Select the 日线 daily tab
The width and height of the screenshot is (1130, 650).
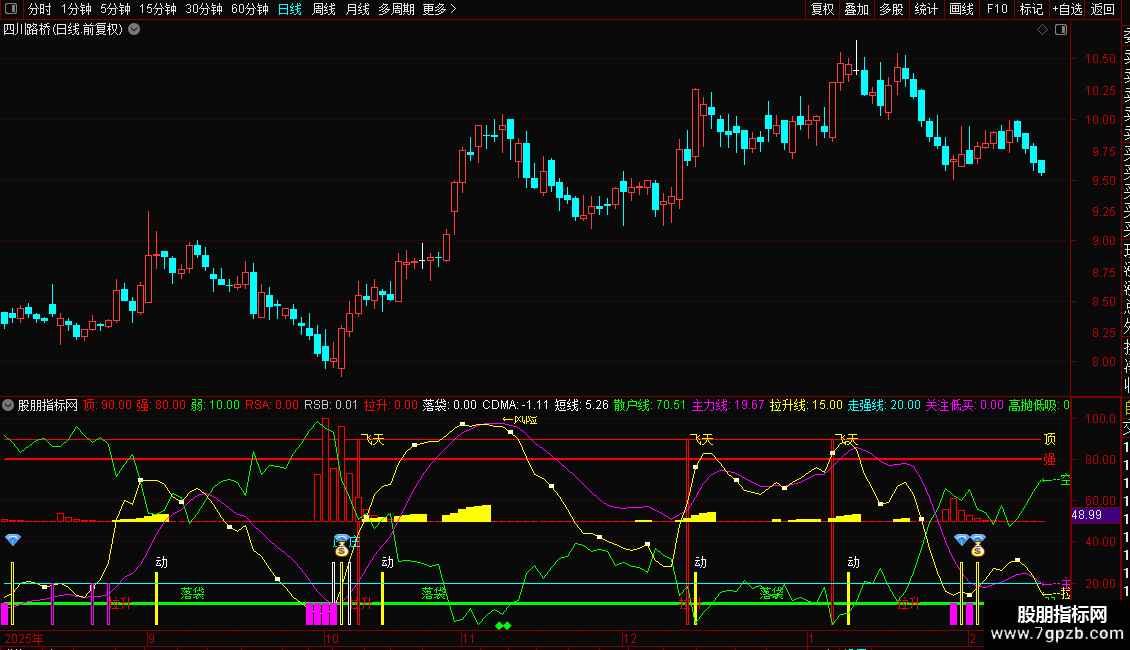[x=290, y=9]
